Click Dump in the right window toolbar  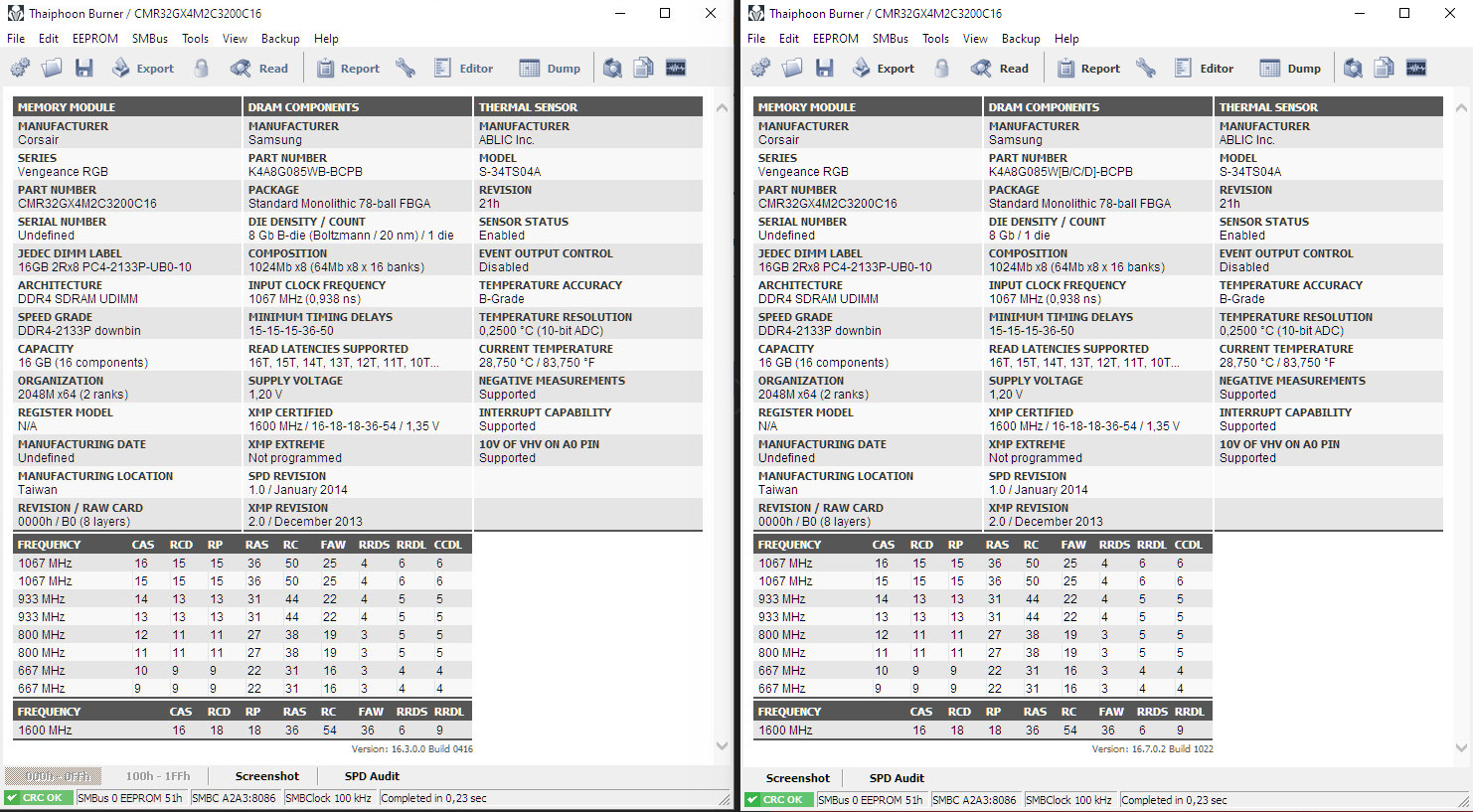point(1291,69)
